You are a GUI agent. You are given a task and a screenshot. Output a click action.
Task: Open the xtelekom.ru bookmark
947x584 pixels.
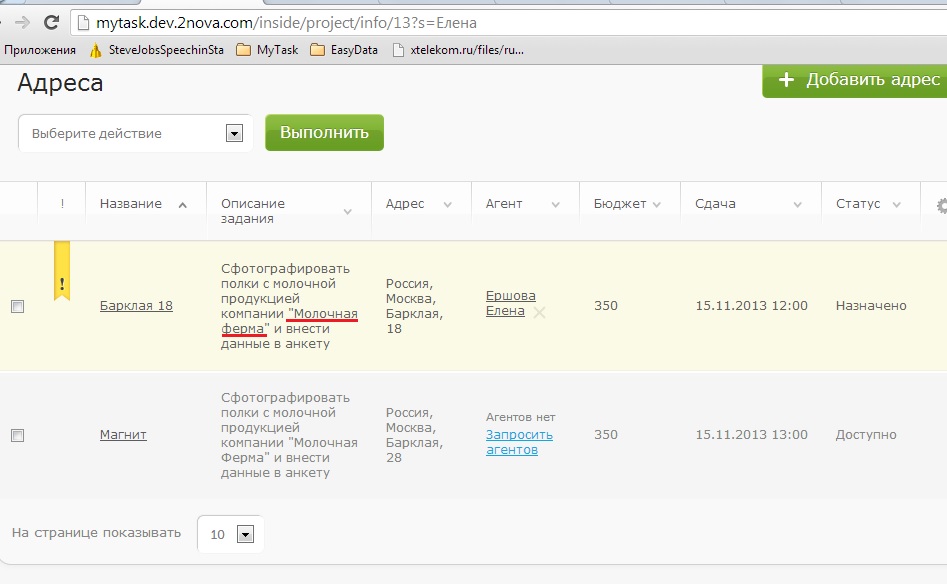tap(458, 49)
